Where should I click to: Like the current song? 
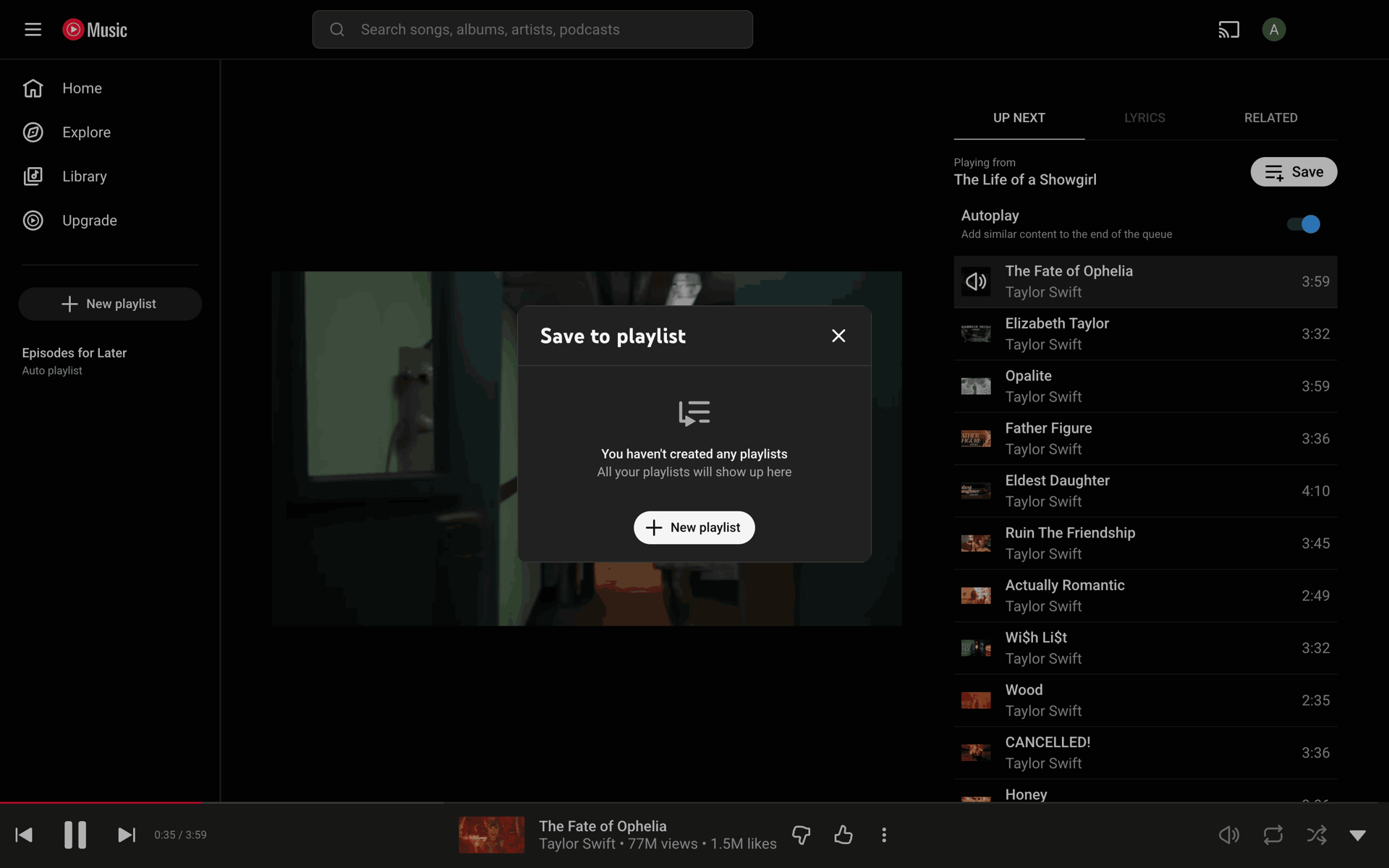pyautogui.click(x=844, y=835)
